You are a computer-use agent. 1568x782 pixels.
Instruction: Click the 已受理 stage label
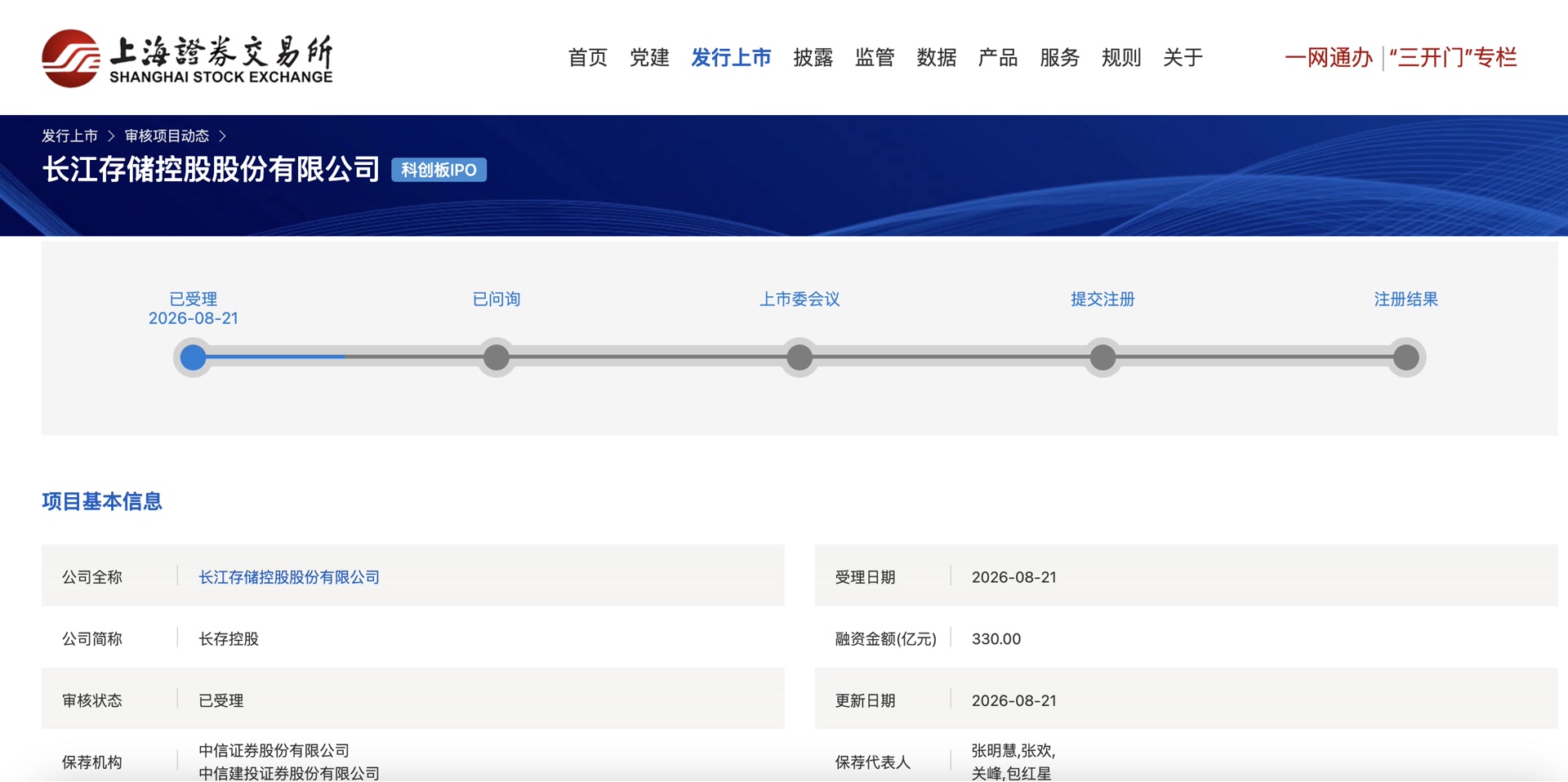point(193,299)
